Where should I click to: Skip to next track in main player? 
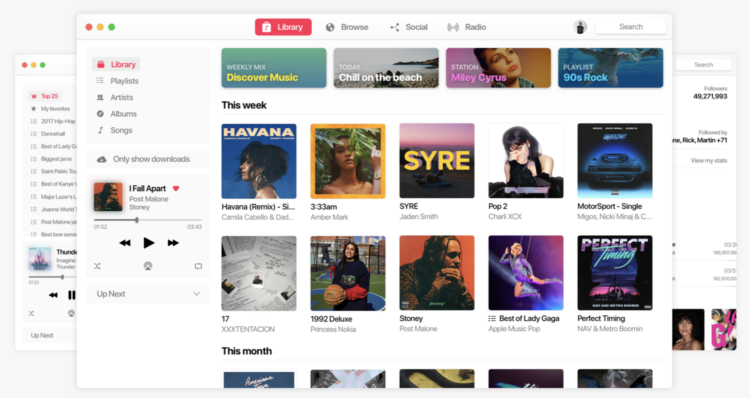coord(173,243)
